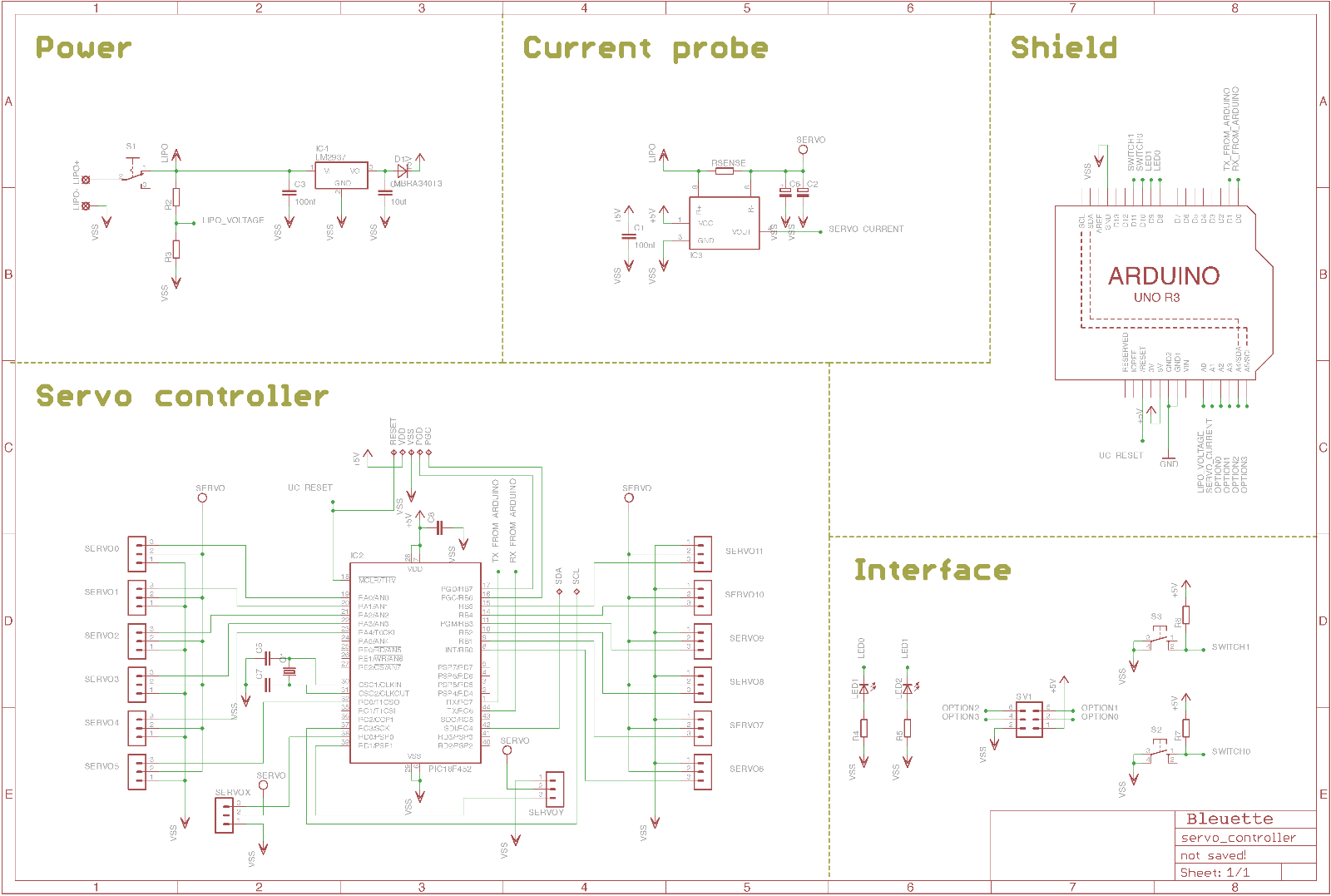Select the PIC18F452 part label
Viewport: 1331px width, 896px height.
pos(449,769)
